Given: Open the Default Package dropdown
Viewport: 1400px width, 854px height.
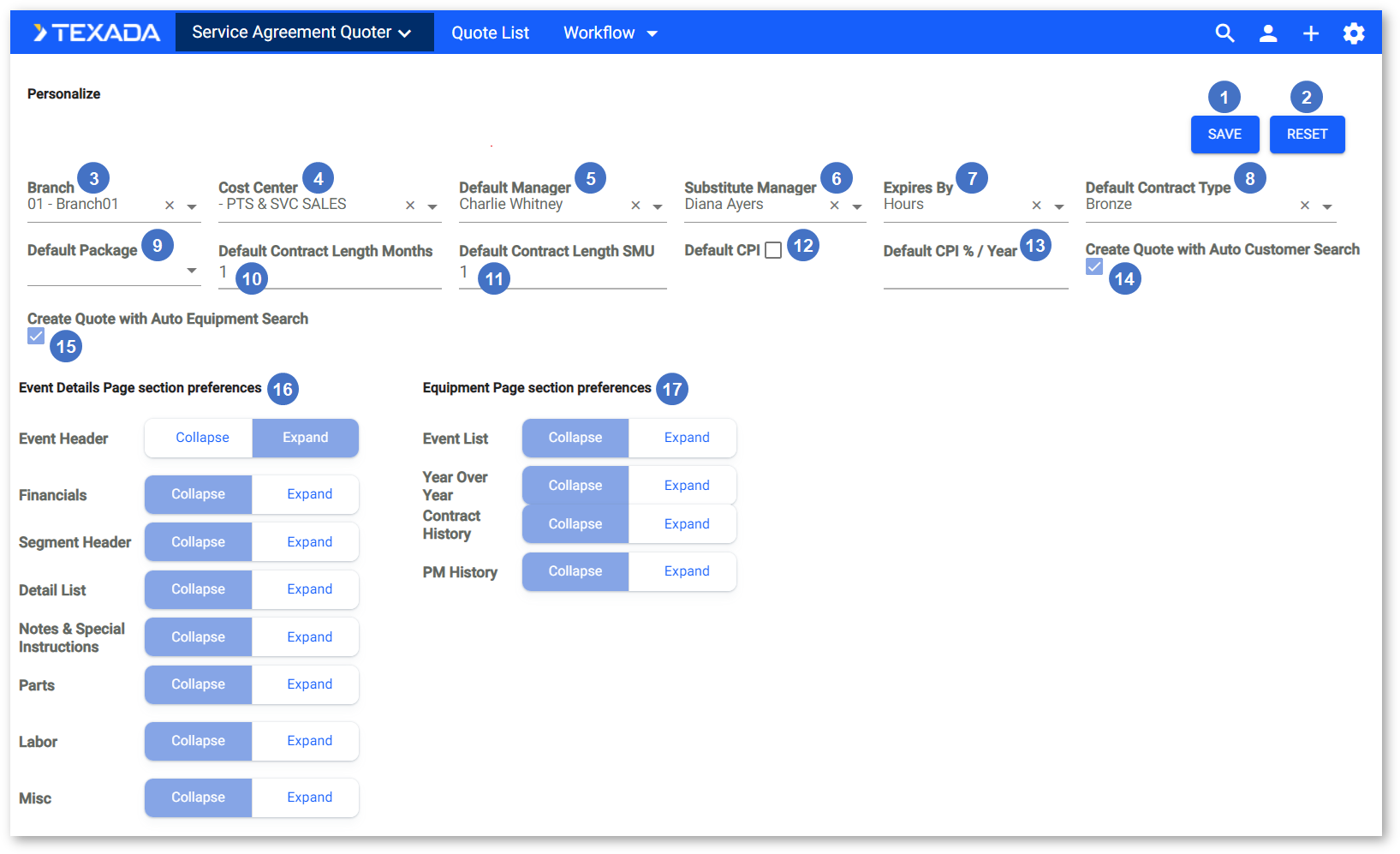Looking at the screenshot, I should tap(192, 271).
